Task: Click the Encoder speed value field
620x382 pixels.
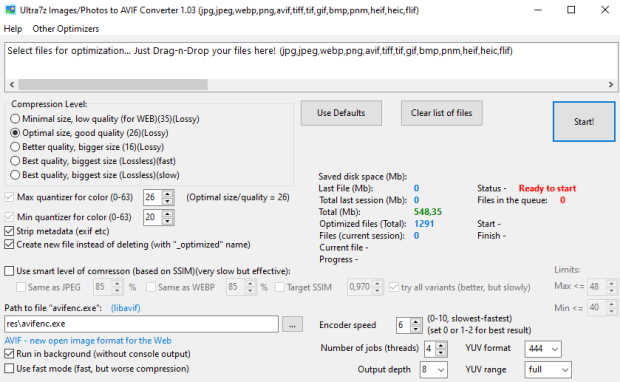Action: pyautogui.click(x=403, y=325)
